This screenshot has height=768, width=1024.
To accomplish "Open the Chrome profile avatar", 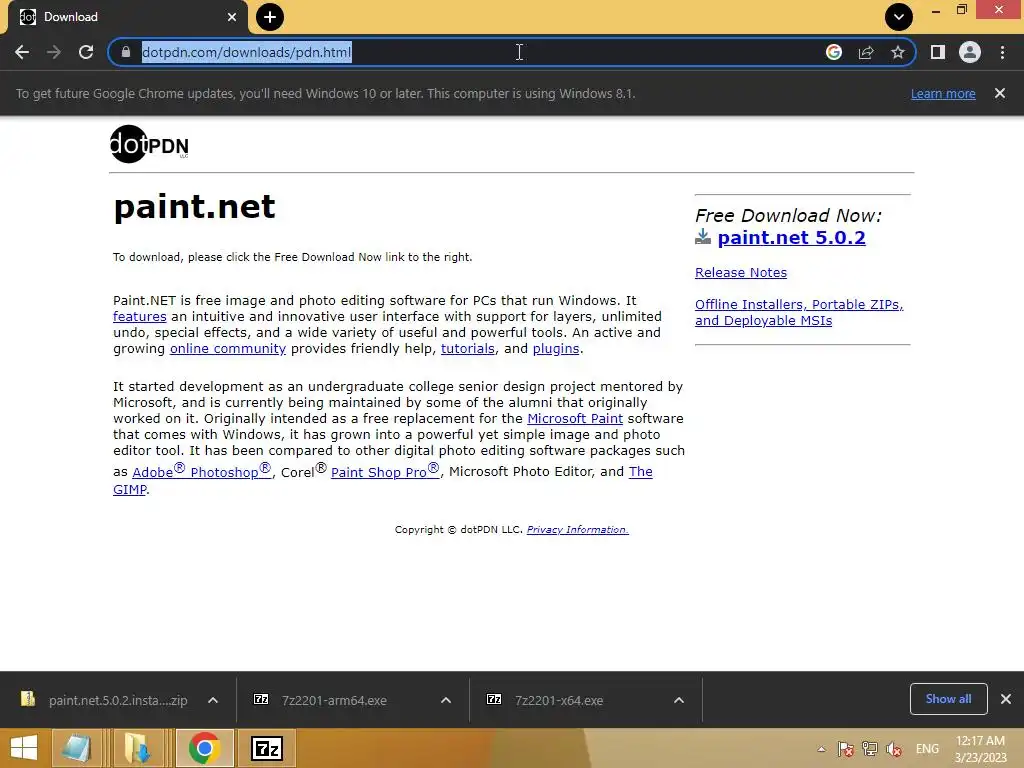I will tap(970, 52).
